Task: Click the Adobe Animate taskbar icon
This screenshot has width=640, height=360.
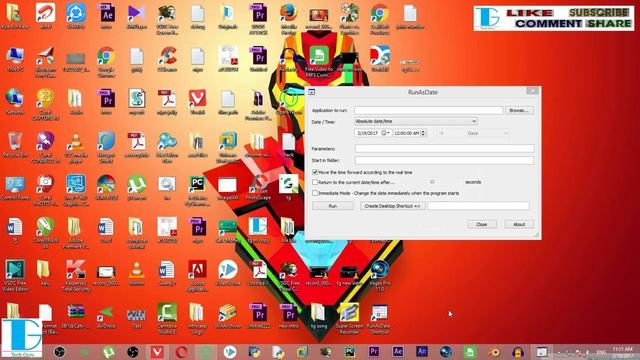Action: click(x=422, y=351)
